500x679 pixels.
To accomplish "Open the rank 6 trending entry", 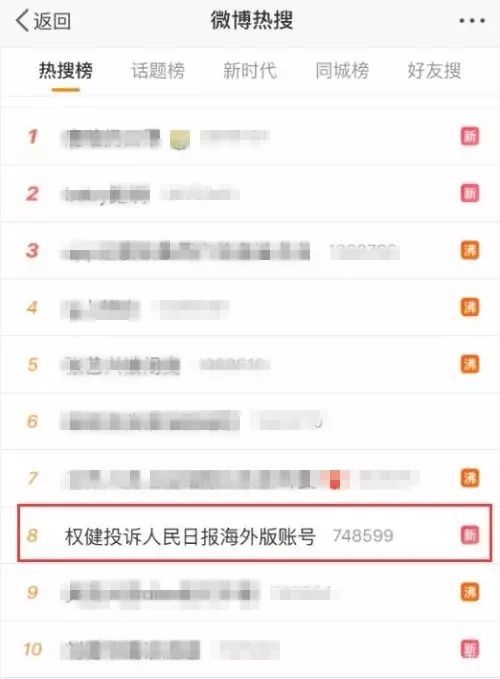I will pos(250,421).
